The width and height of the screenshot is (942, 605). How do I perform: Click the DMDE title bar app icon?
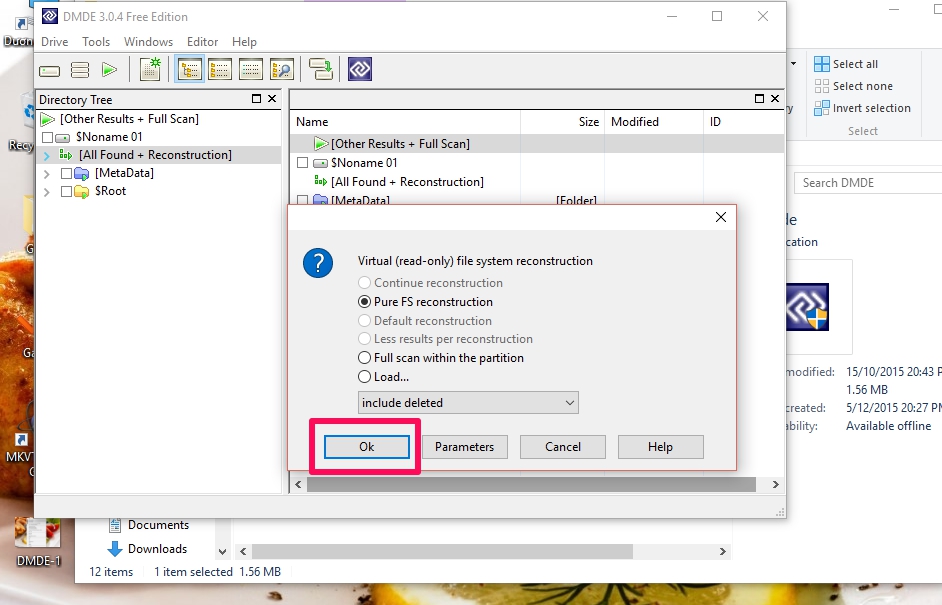click(50, 16)
